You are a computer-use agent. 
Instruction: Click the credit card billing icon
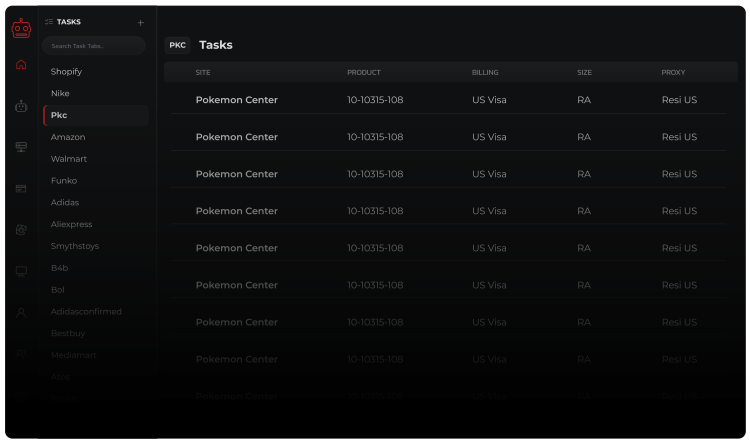[x=21, y=188]
